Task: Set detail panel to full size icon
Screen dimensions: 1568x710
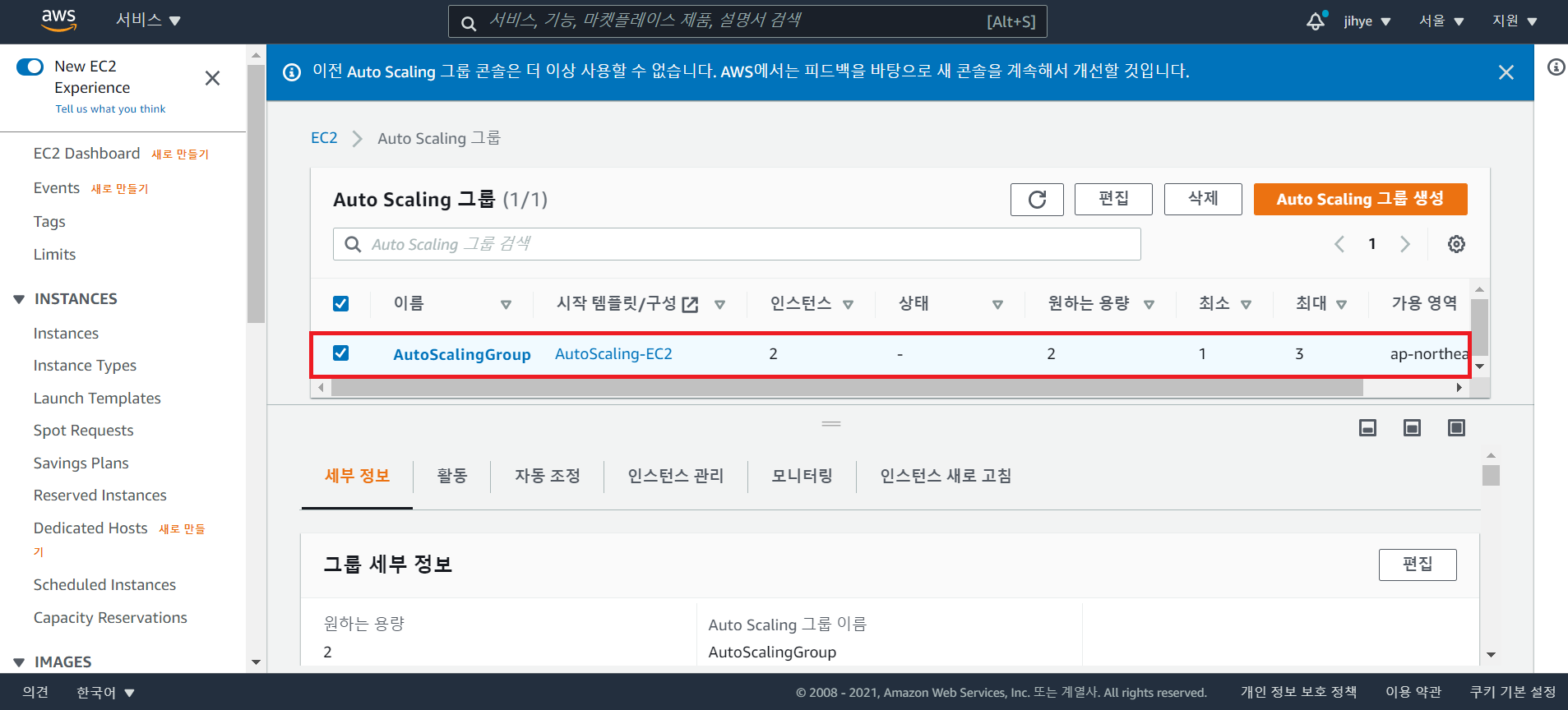Action: click(1456, 427)
